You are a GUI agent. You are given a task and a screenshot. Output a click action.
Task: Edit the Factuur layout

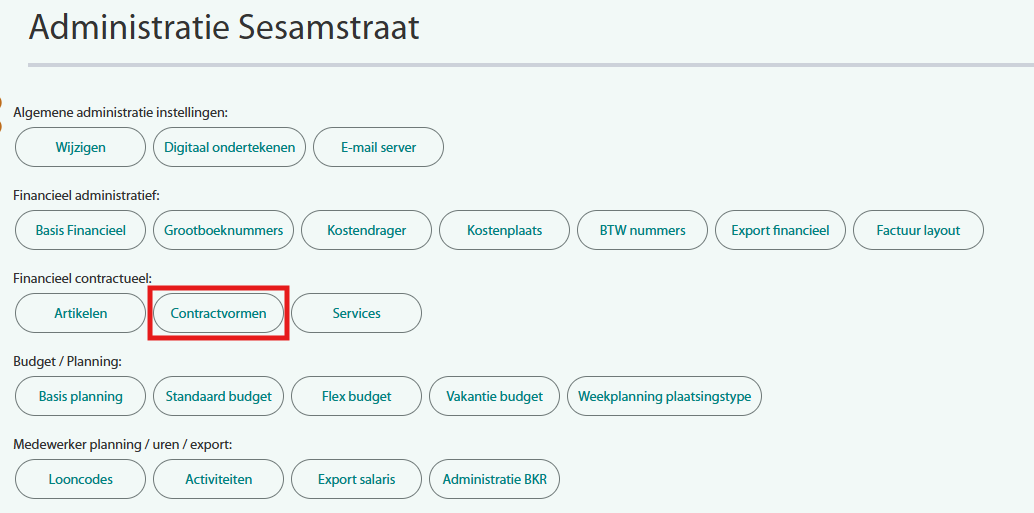point(918,230)
